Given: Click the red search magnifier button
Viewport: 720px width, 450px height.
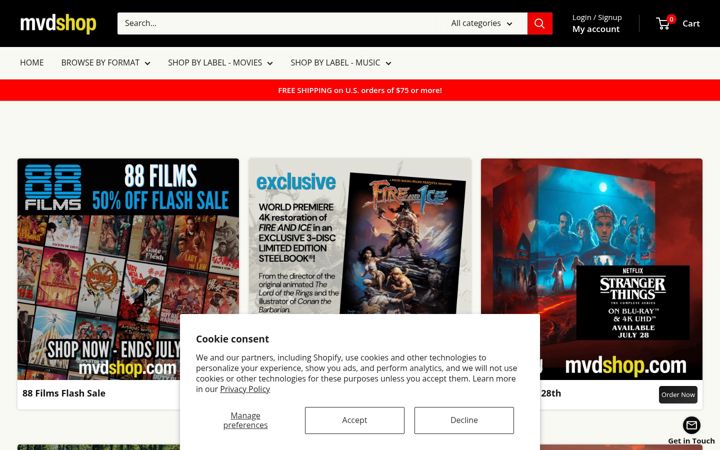Looking at the screenshot, I should (540, 23).
